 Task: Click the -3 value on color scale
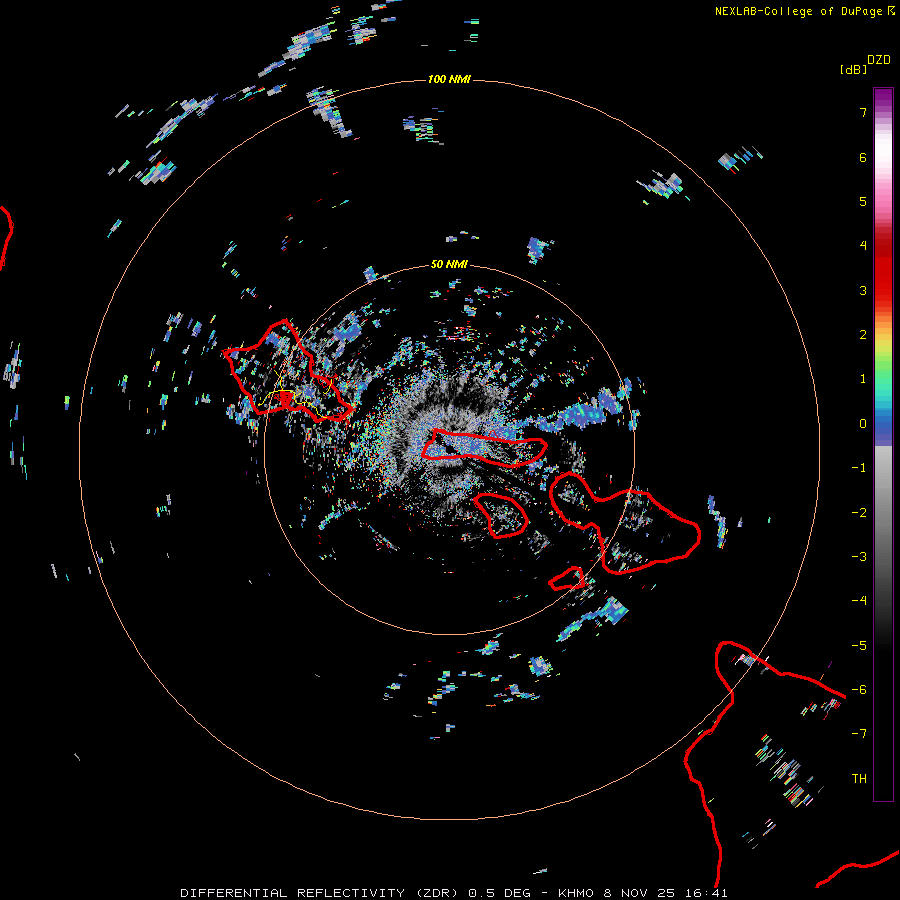tap(859, 557)
